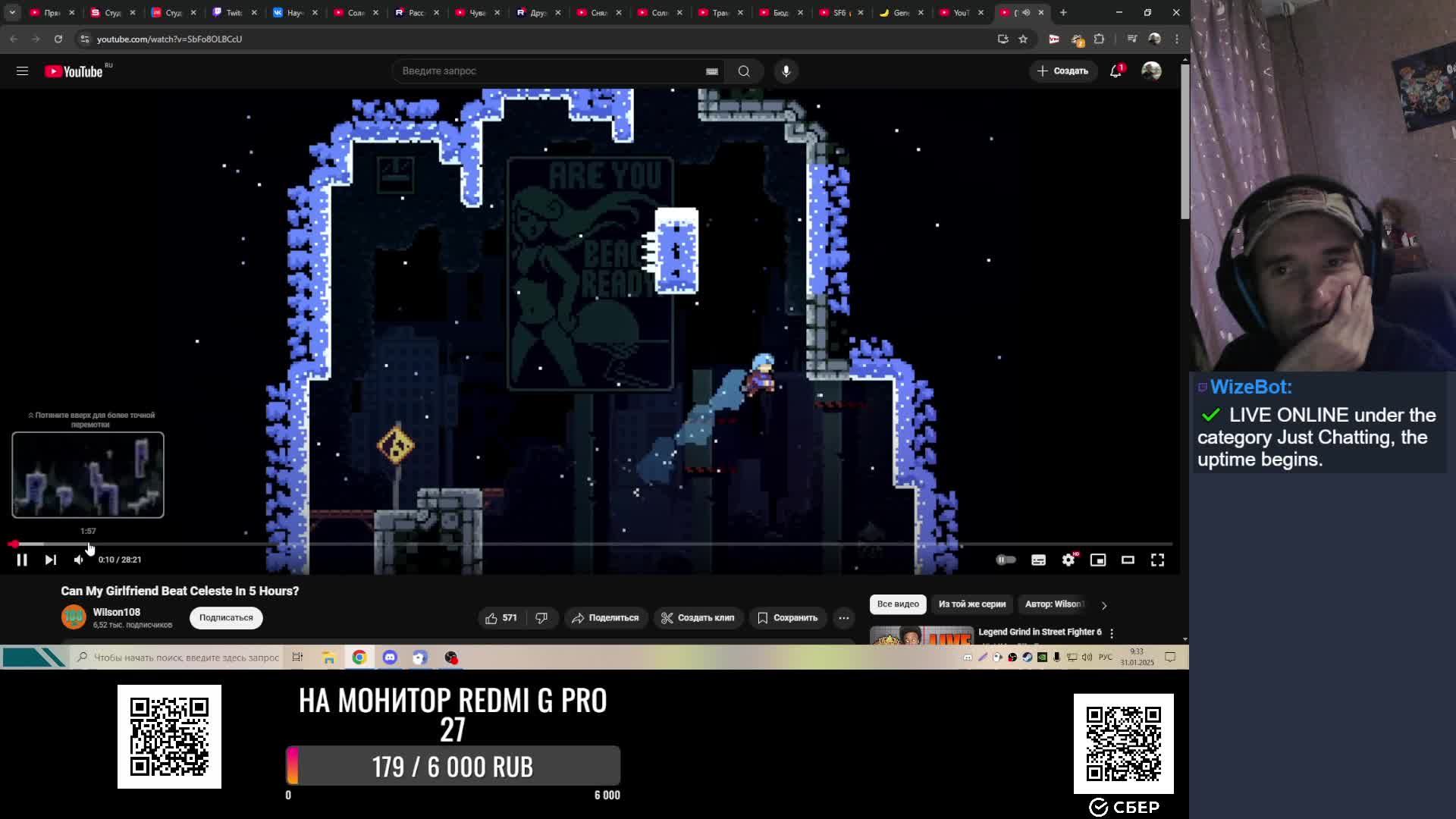Open the YouTube guide hamburger menu
This screenshot has width=1456, height=819.
click(x=22, y=71)
